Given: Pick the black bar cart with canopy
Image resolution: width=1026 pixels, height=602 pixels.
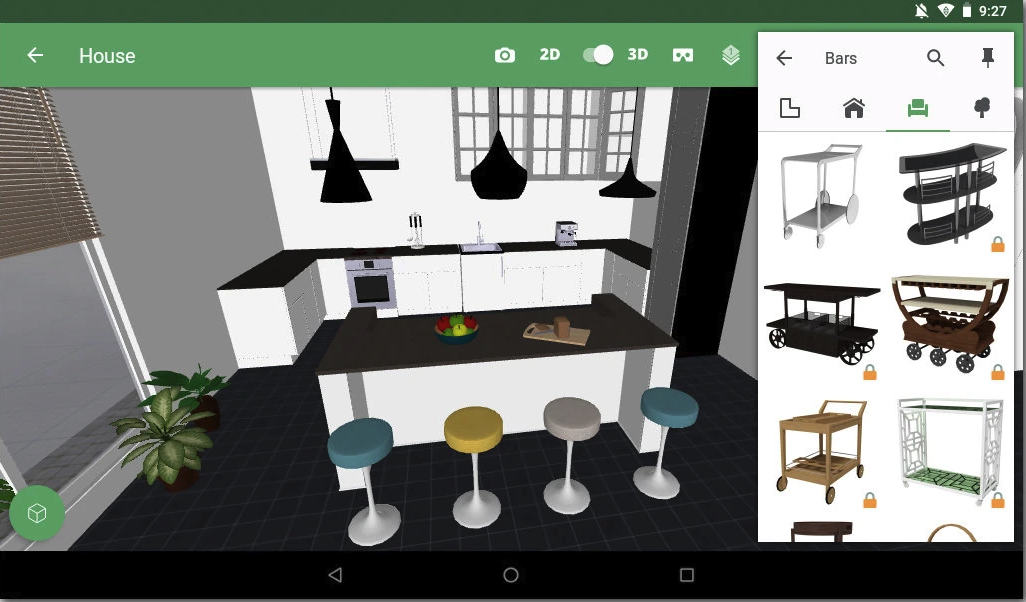Looking at the screenshot, I should pos(822,323).
